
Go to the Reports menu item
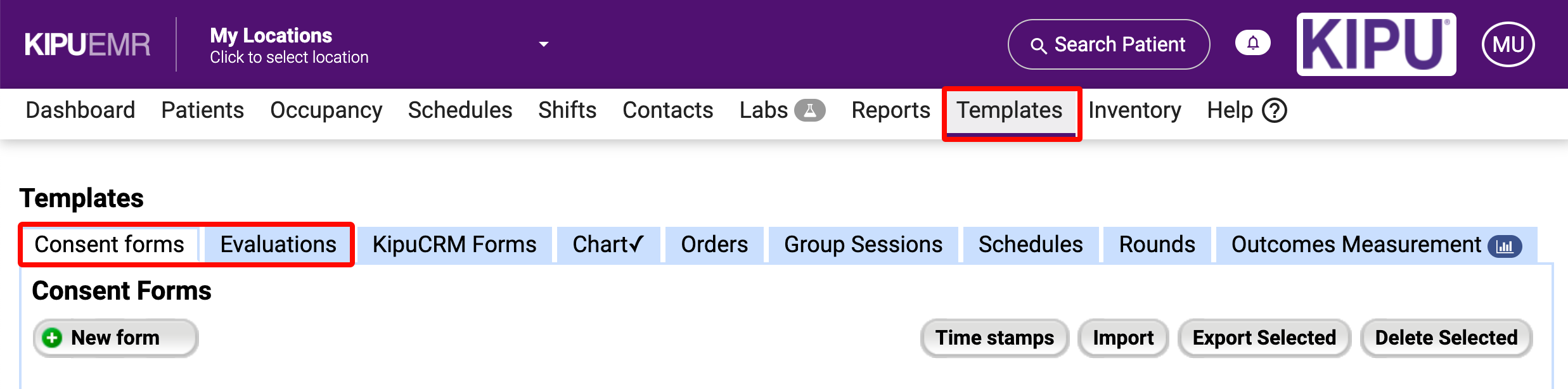tap(890, 110)
